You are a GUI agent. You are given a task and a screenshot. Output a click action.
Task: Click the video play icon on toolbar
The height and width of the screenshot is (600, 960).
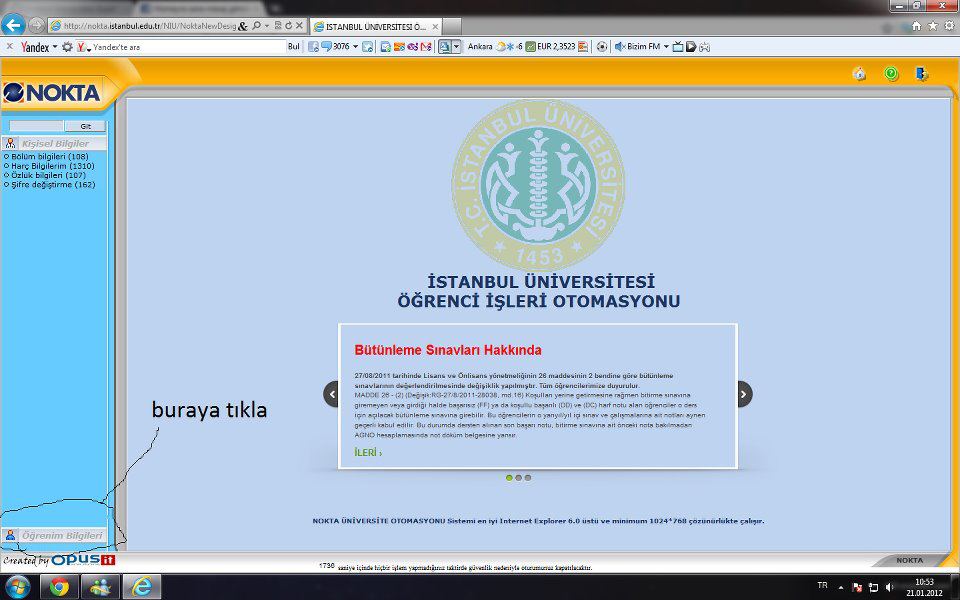691,47
